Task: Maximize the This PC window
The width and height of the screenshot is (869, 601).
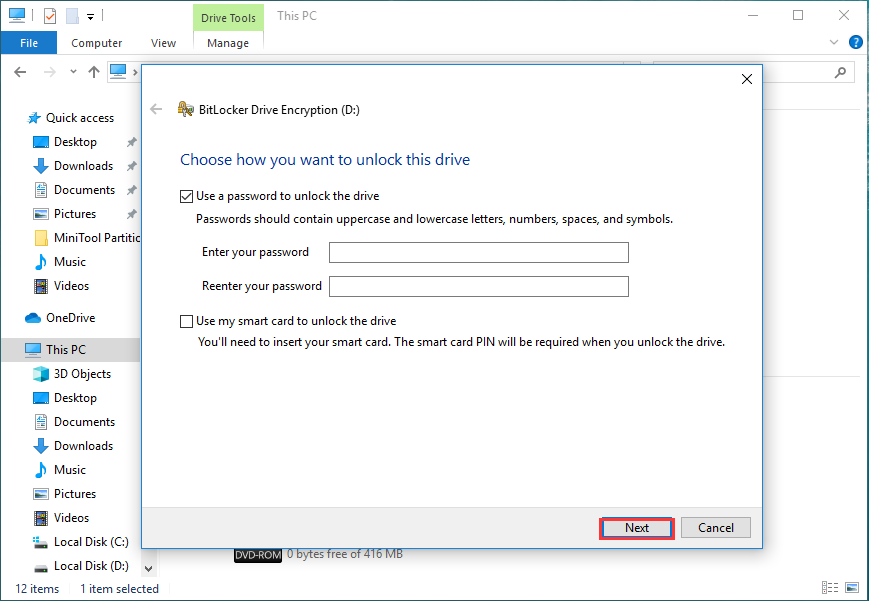Action: coord(798,16)
